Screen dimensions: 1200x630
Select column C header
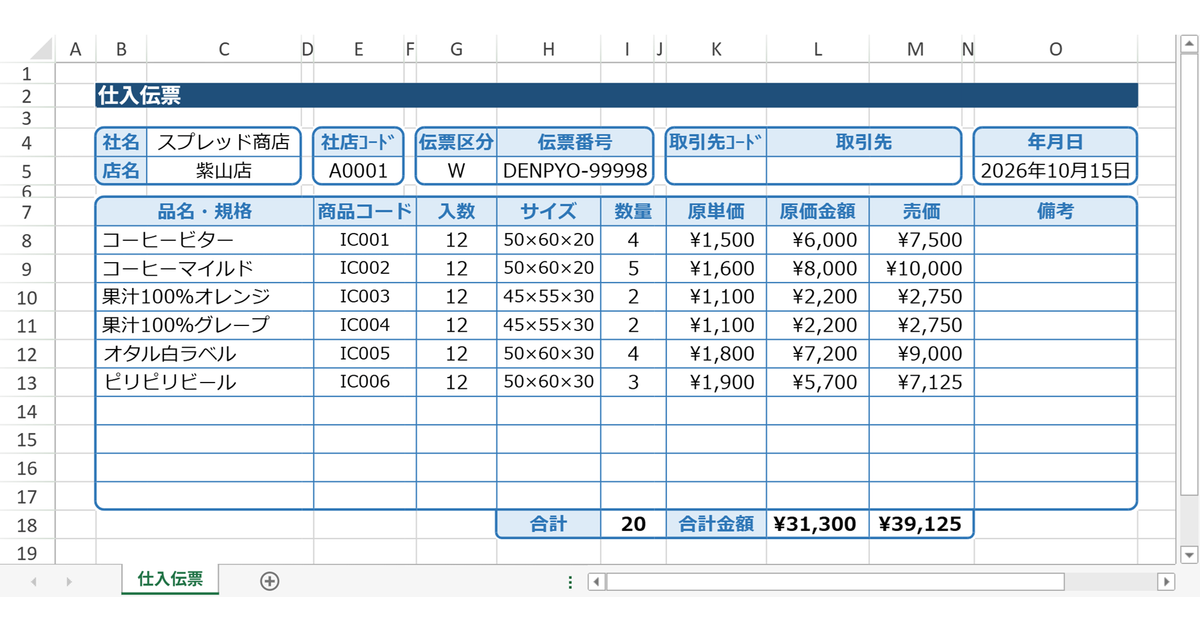pyautogui.click(x=223, y=49)
